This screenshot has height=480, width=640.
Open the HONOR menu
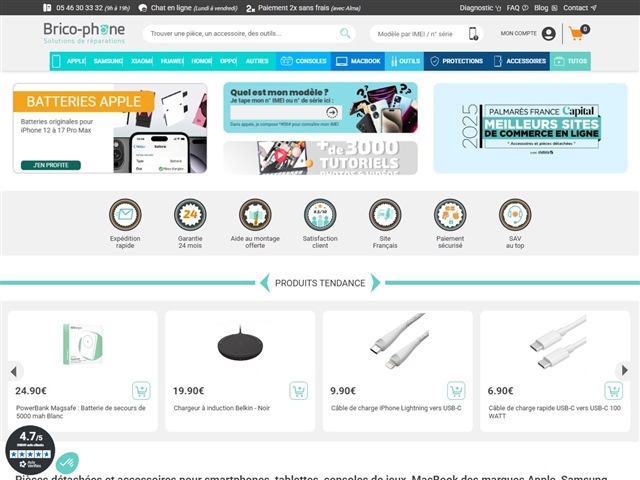click(x=201, y=61)
